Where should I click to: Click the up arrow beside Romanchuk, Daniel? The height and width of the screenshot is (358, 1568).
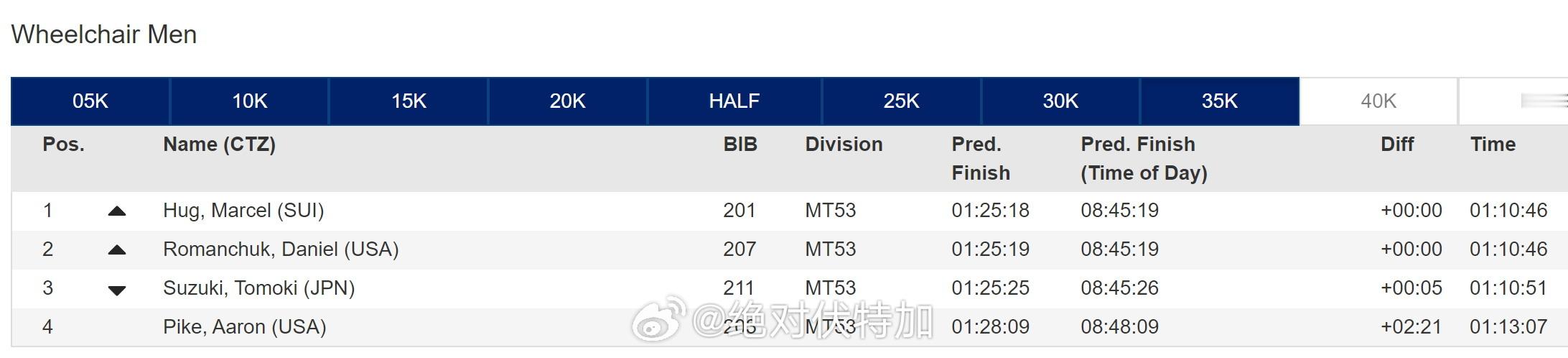tap(117, 250)
